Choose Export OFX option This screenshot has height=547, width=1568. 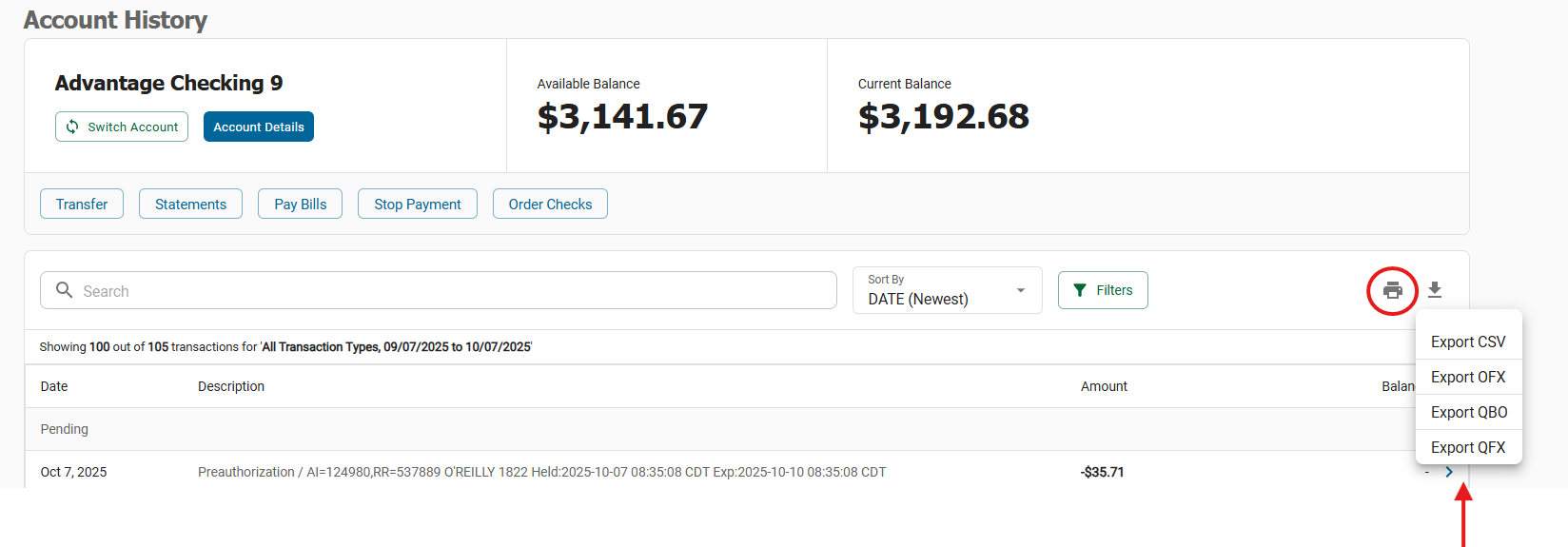tap(1468, 377)
